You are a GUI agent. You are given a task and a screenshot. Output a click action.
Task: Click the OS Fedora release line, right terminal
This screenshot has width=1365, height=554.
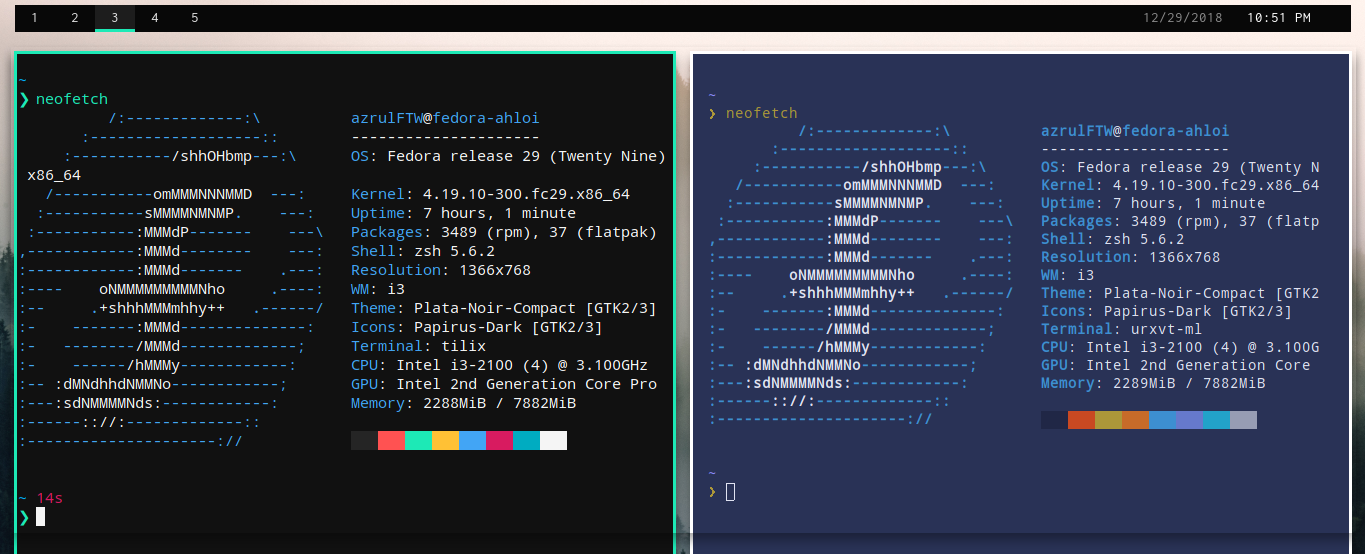(x=1180, y=167)
